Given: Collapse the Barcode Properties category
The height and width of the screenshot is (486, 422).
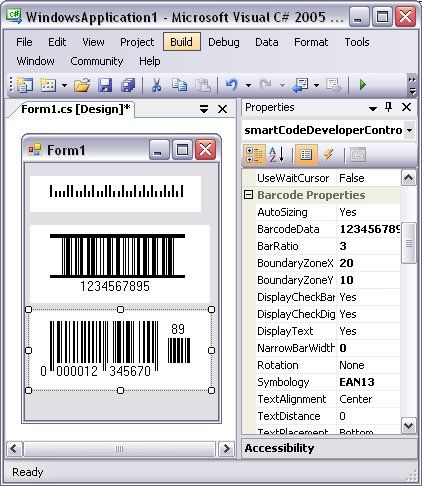Looking at the screenshot, I should pyautogui.click(x=248, y=195).
